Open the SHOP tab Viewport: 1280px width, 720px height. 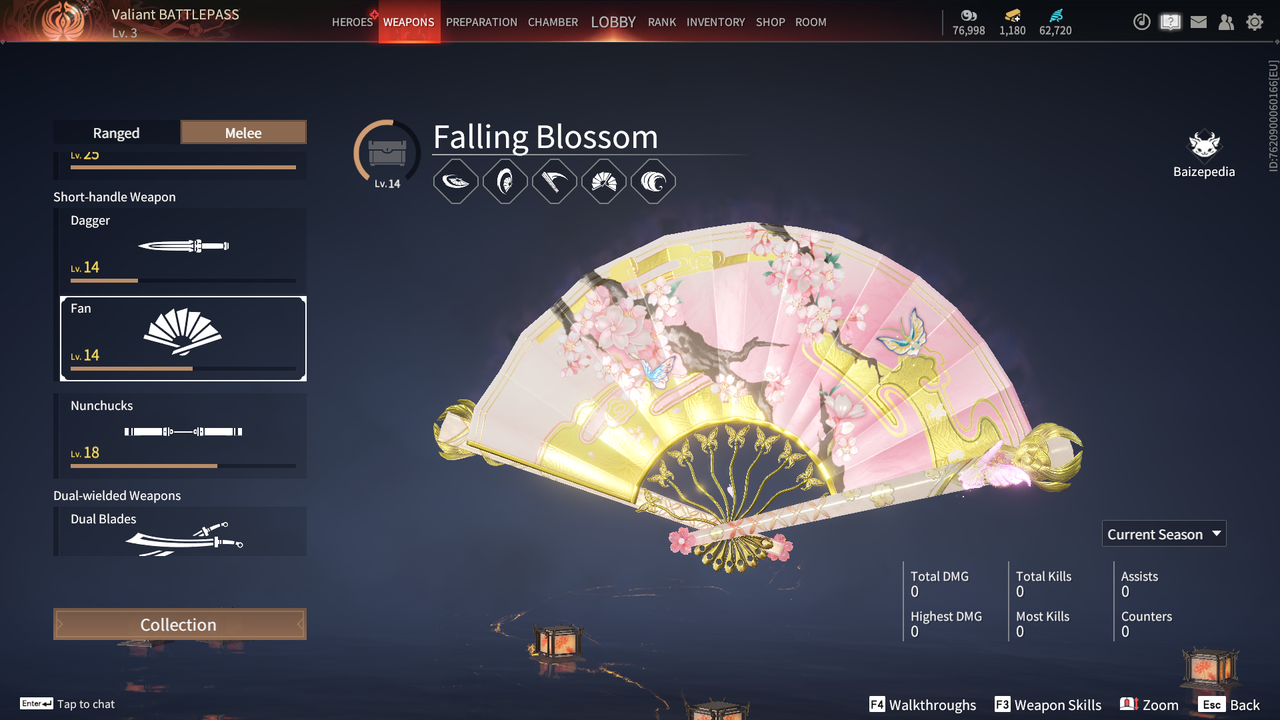(770, 22)
